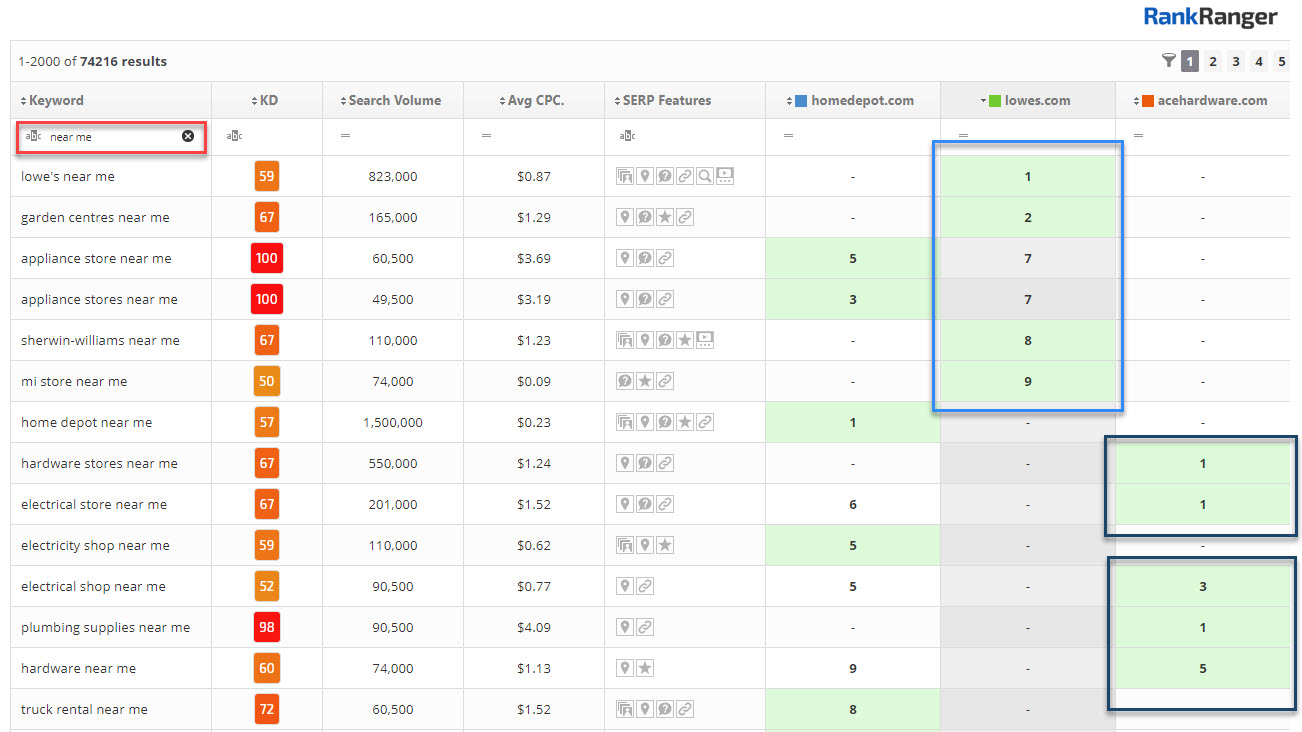Click the orange acehardware.com color square

pos(1148,101)
